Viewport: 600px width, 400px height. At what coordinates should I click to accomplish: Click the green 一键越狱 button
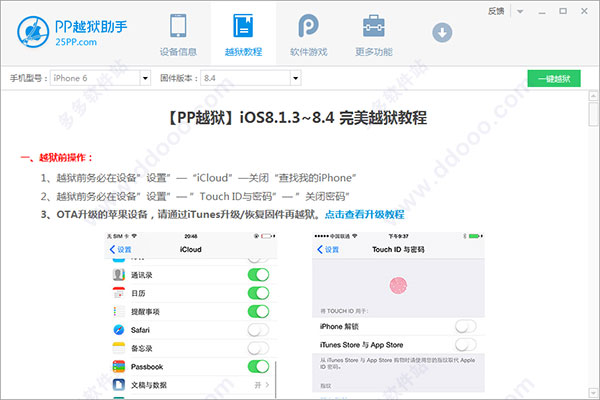click(x=554, y=78)
